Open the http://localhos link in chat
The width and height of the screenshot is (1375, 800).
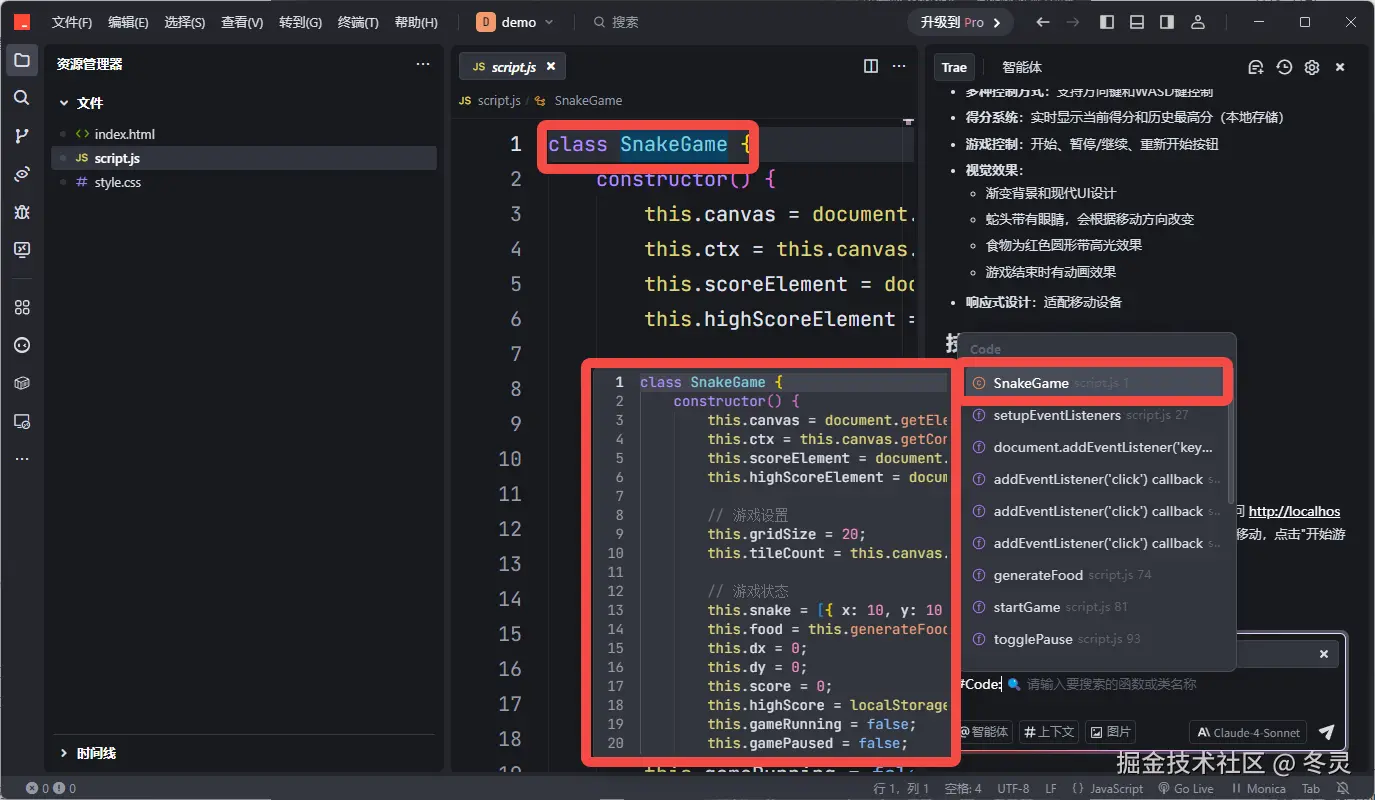(x=1294, y=511)
